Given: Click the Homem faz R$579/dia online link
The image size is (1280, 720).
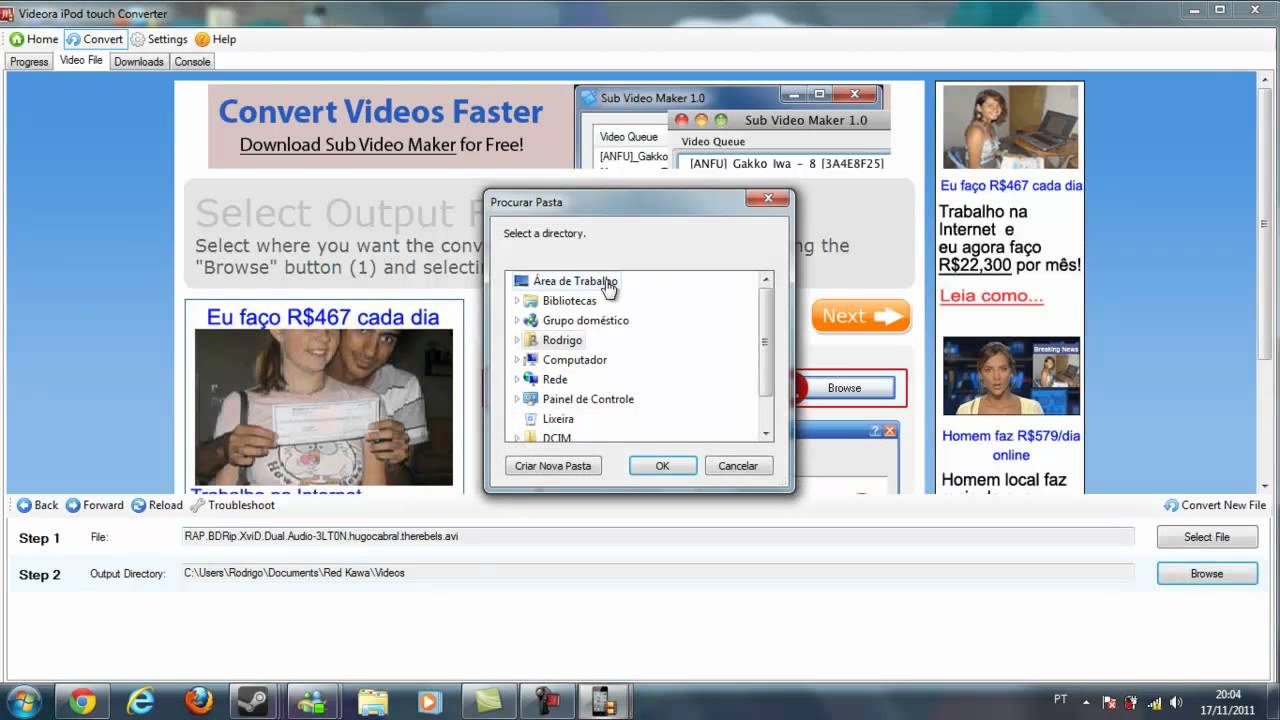Looking at the screenshot, I should tap(1011, 445).
